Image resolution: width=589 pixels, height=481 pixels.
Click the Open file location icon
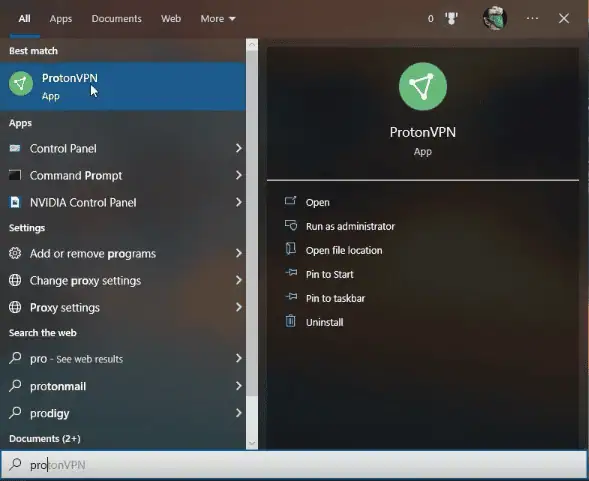(x=290, y=249)
